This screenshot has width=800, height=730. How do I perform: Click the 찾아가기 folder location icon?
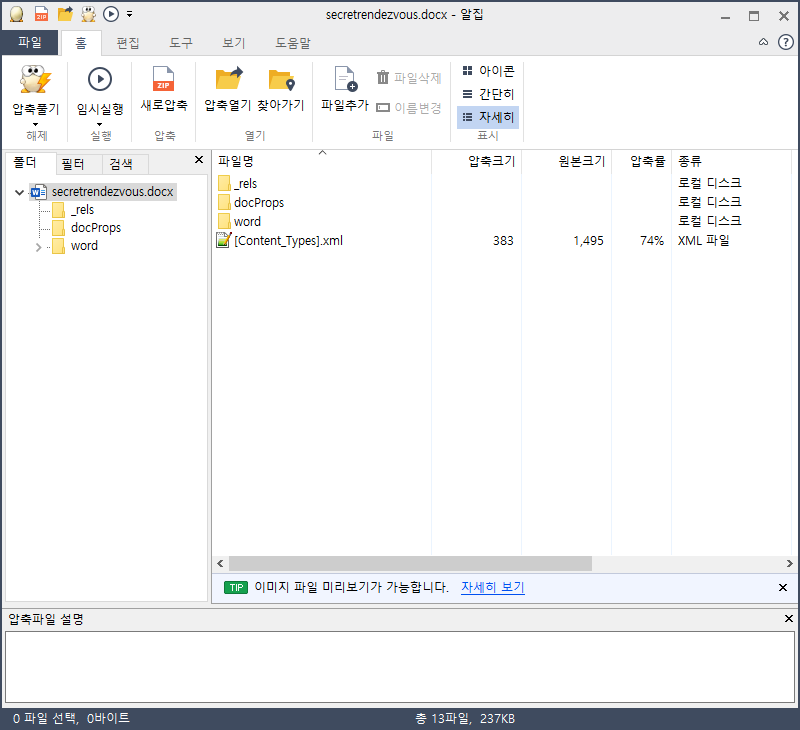tap(281, 80)
